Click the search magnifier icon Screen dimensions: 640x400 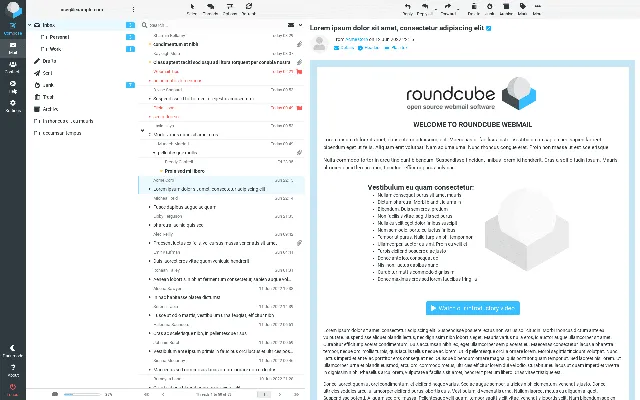pyautogui.click(x=144, y=25)
